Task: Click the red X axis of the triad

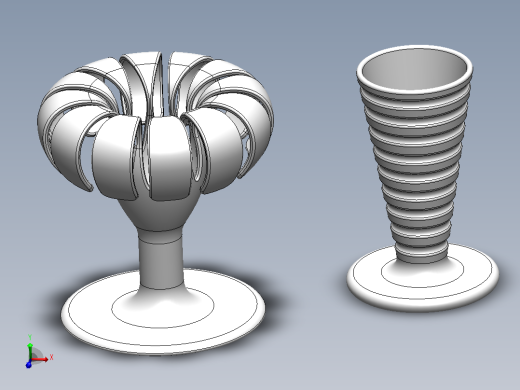Action: tap(40, 359)
